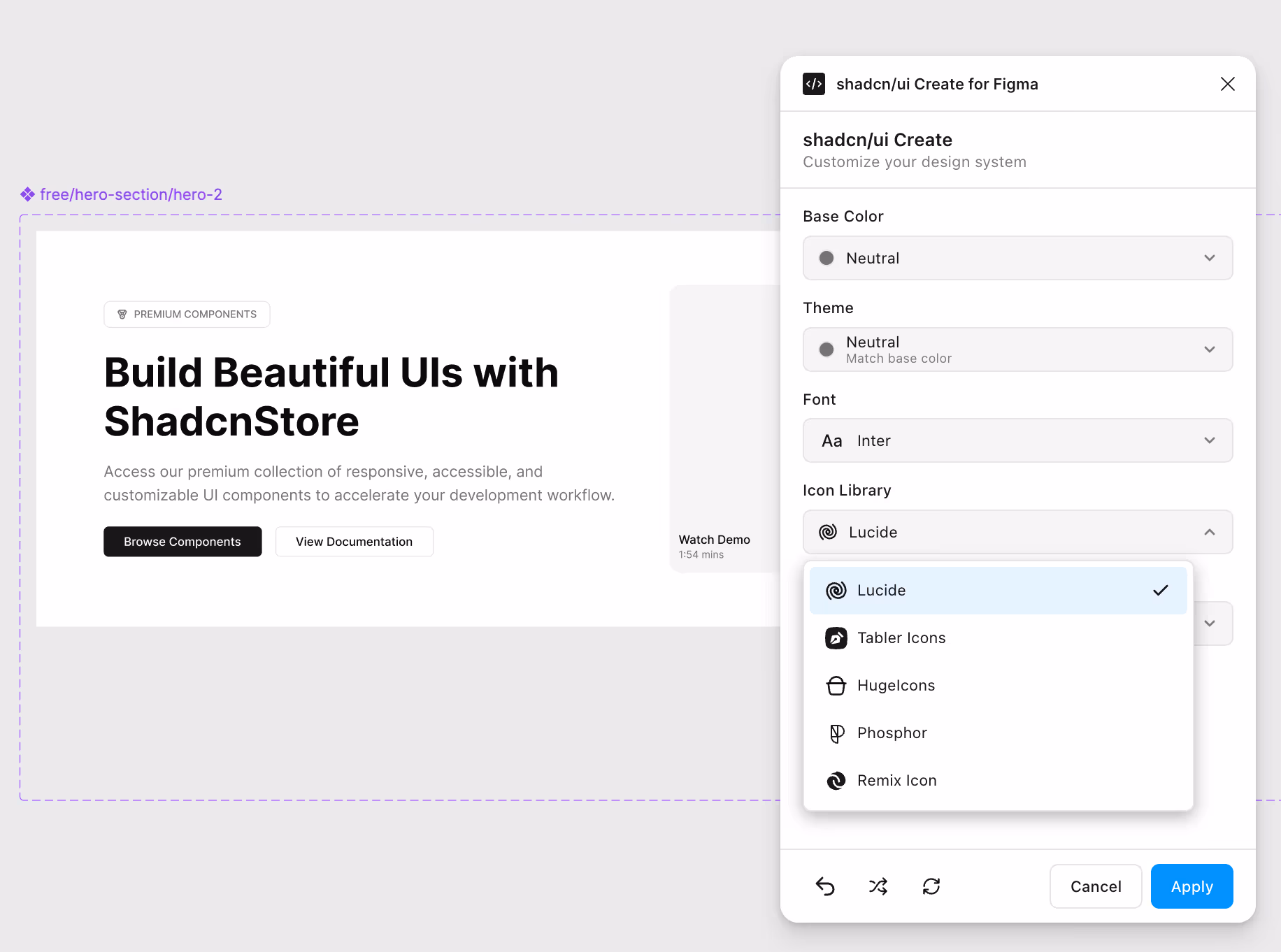Select Tabler Icons from the list

999,638
